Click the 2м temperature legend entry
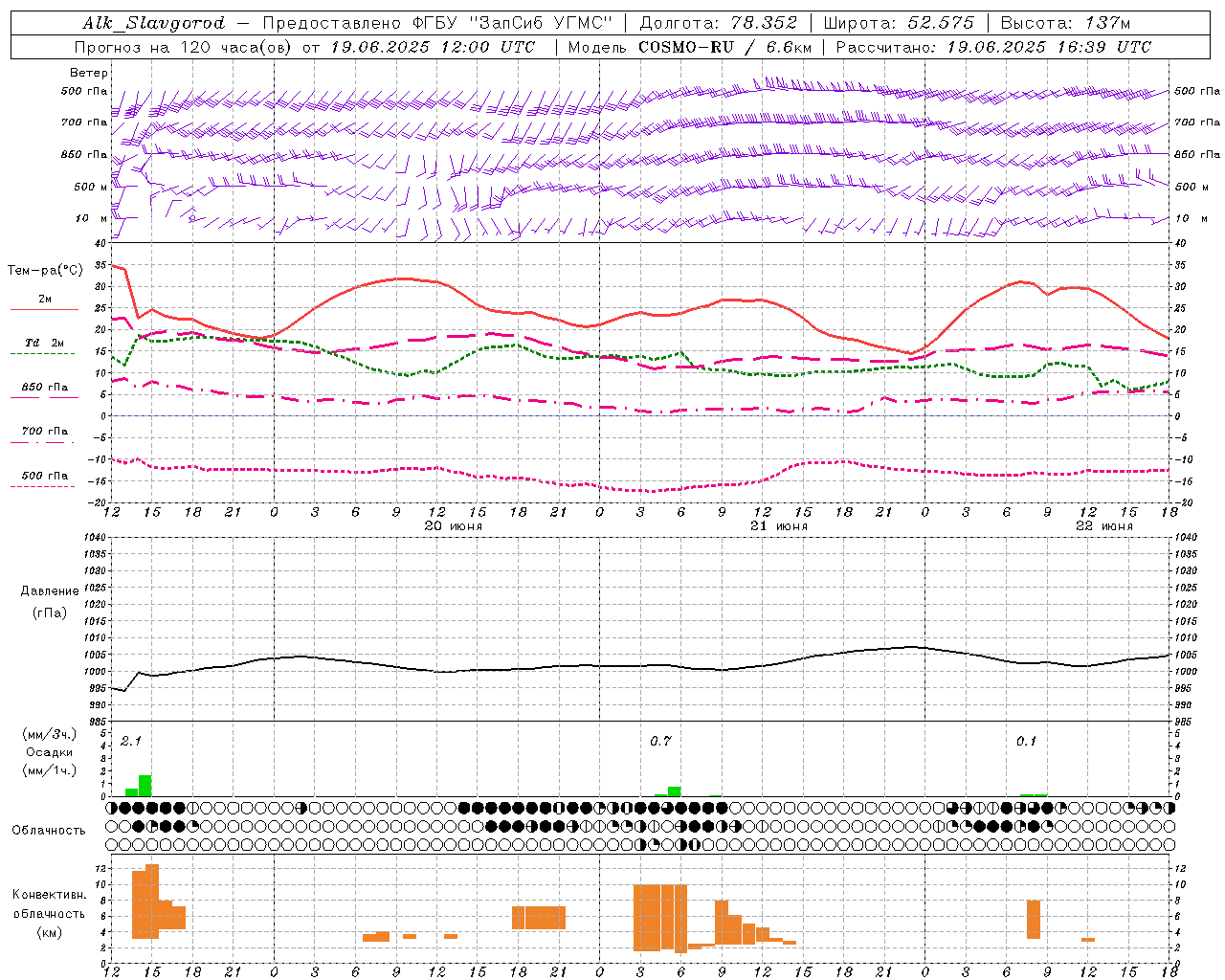 [x=45, y=300]
